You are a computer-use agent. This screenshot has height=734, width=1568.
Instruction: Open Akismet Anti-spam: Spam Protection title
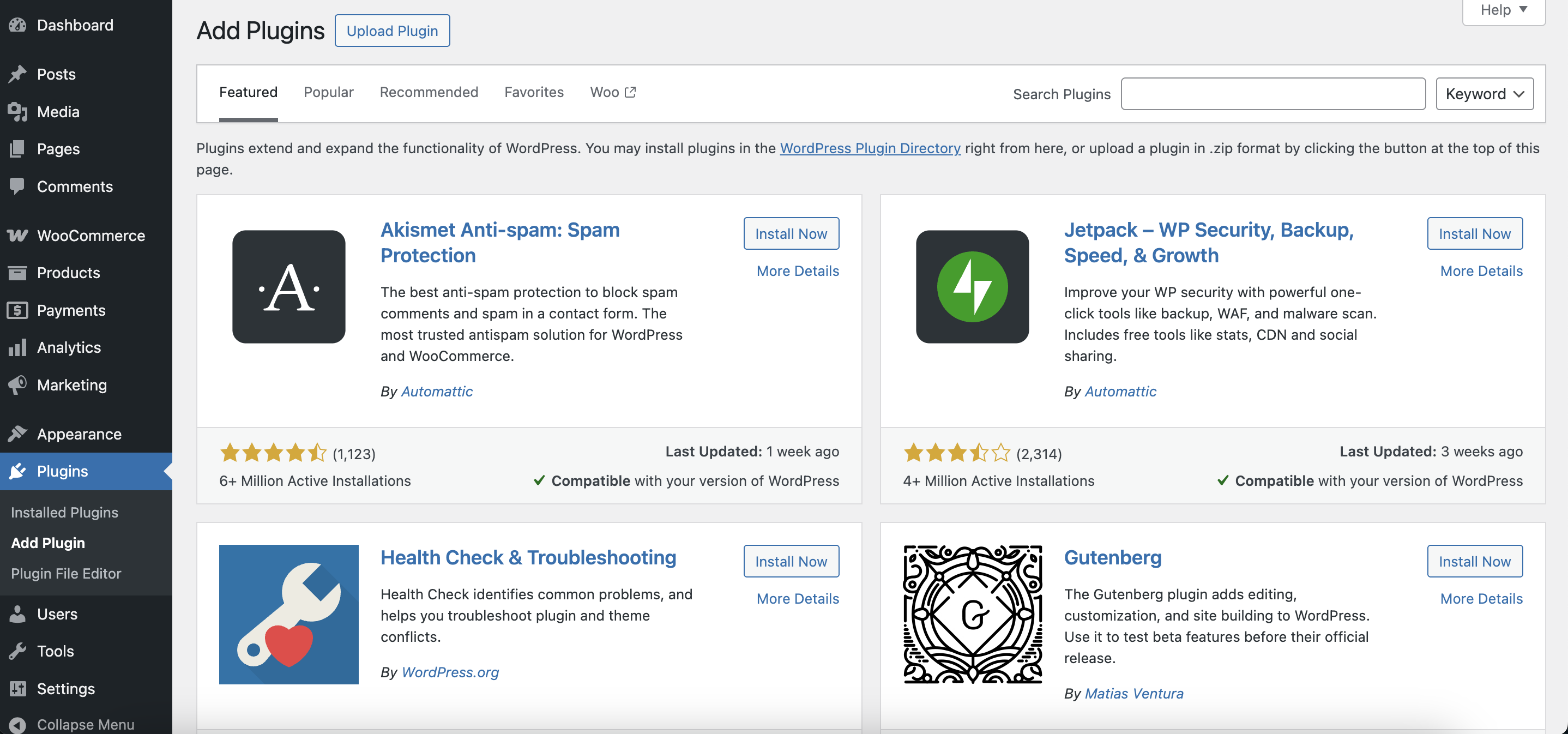pyautogui.click(x=500, y=242)
